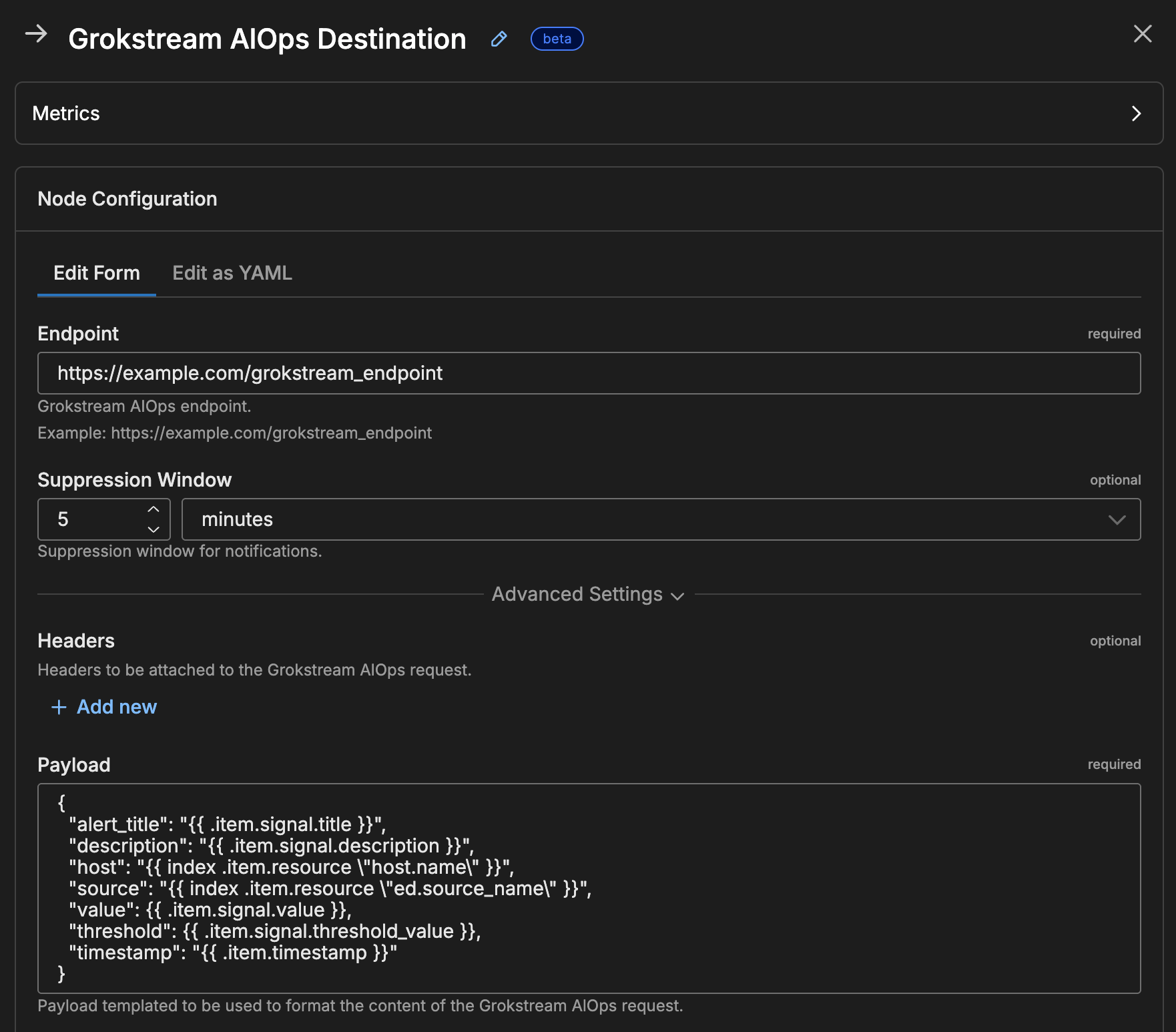The height and width of the screenshot is (1032, 1176).
Task: Collapse the Advanced Settings section
Action: 587,594
